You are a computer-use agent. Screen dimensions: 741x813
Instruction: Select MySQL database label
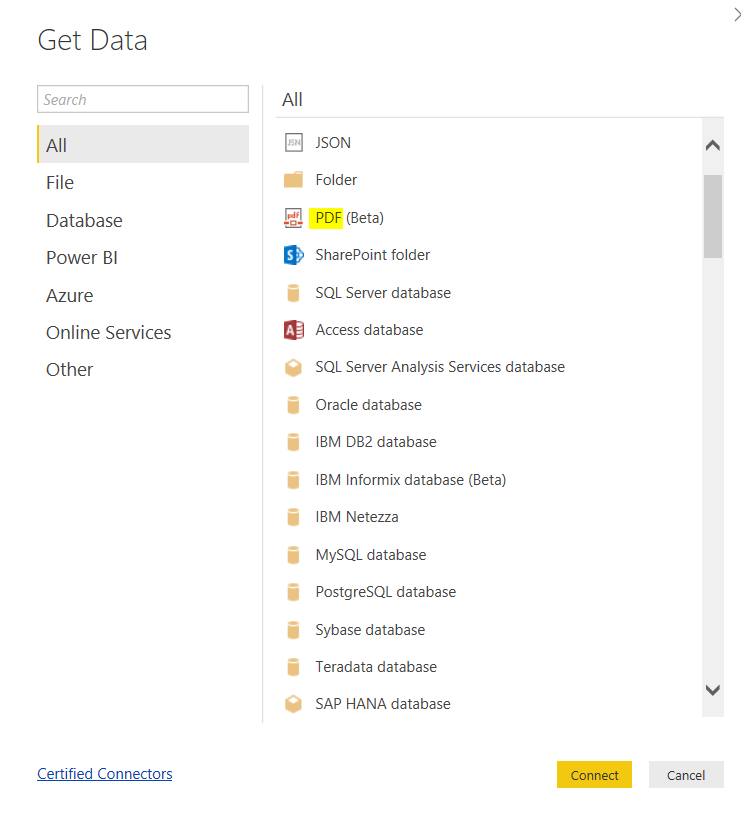coord(371,555)
